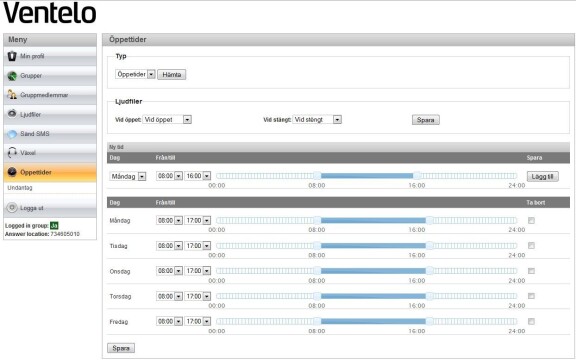The image size is (576, 360).
Task: Open Torsdag row 17:00 end dropdown
Action: (x=198, y=296)
